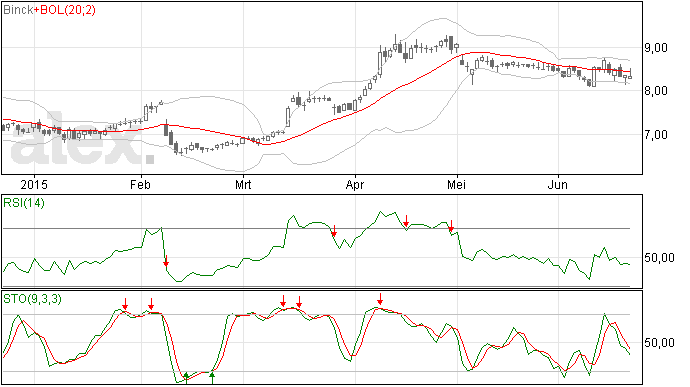Click the 'STO(9,3,3)' indicator label

point(32,299)
